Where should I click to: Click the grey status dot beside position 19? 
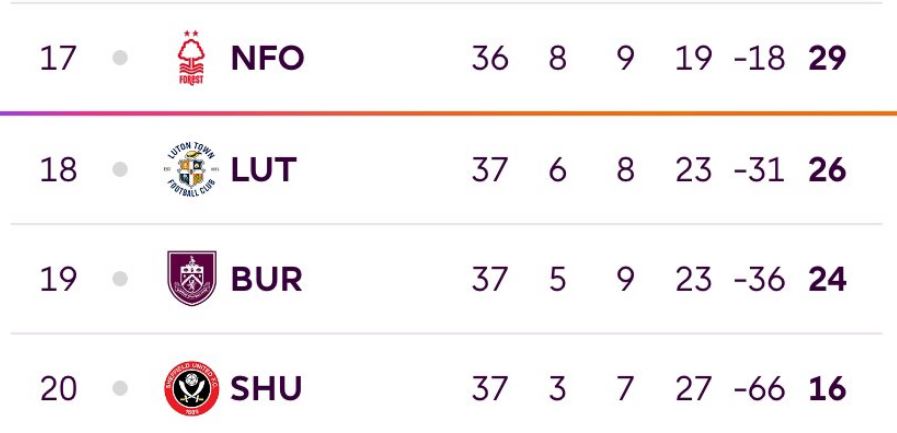120,279
